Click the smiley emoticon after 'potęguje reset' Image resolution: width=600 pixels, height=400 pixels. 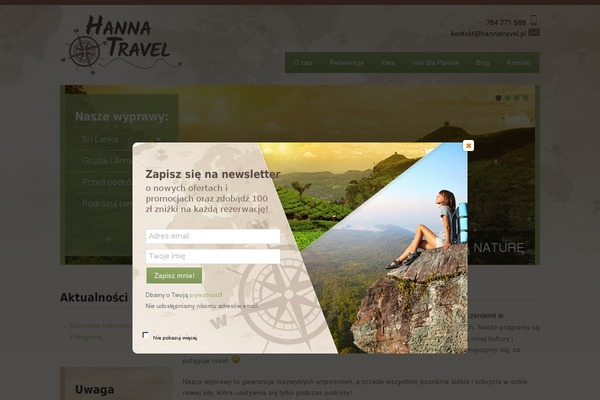[236, 359]
